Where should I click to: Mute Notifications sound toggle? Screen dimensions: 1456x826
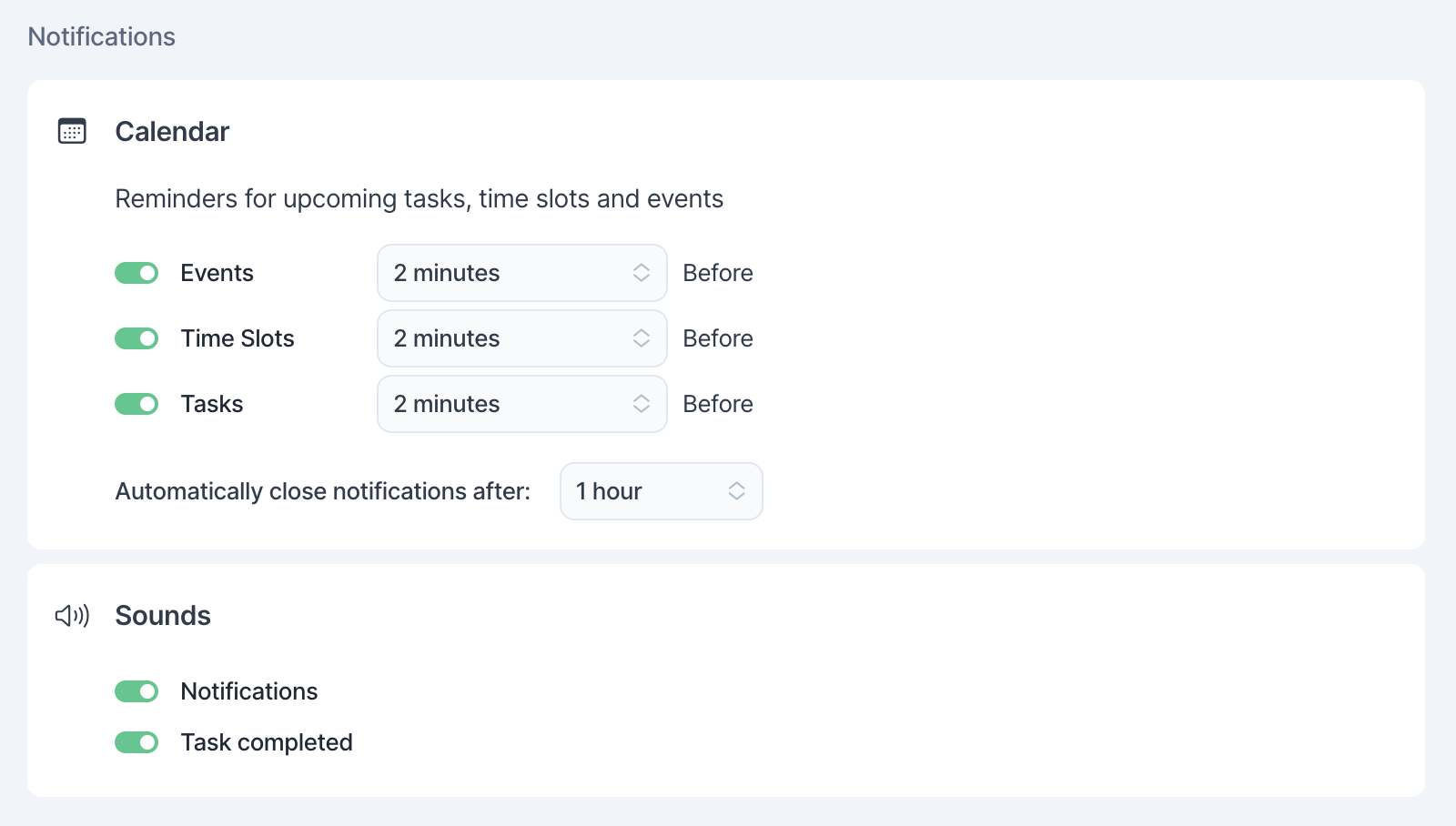coord(136,691)
